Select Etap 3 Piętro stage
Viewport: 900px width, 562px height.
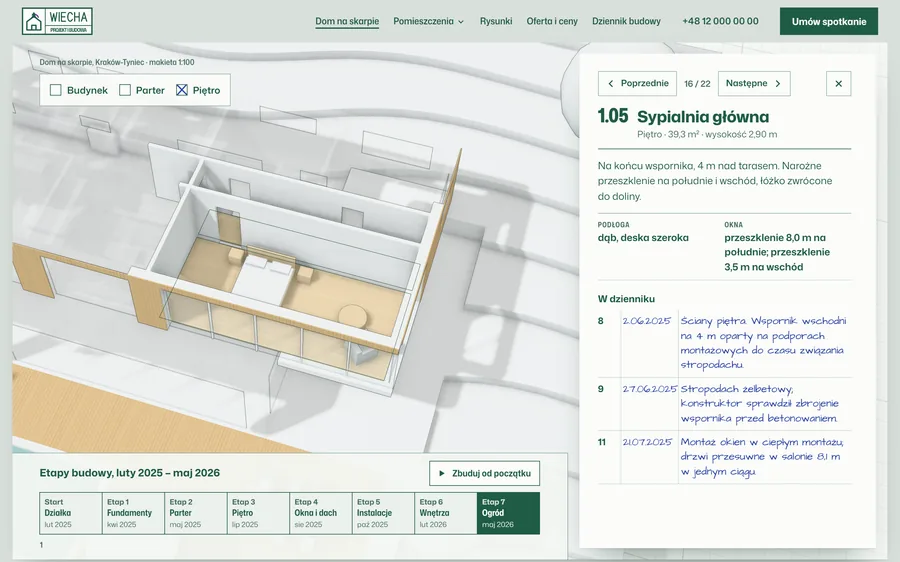point(258,513)
